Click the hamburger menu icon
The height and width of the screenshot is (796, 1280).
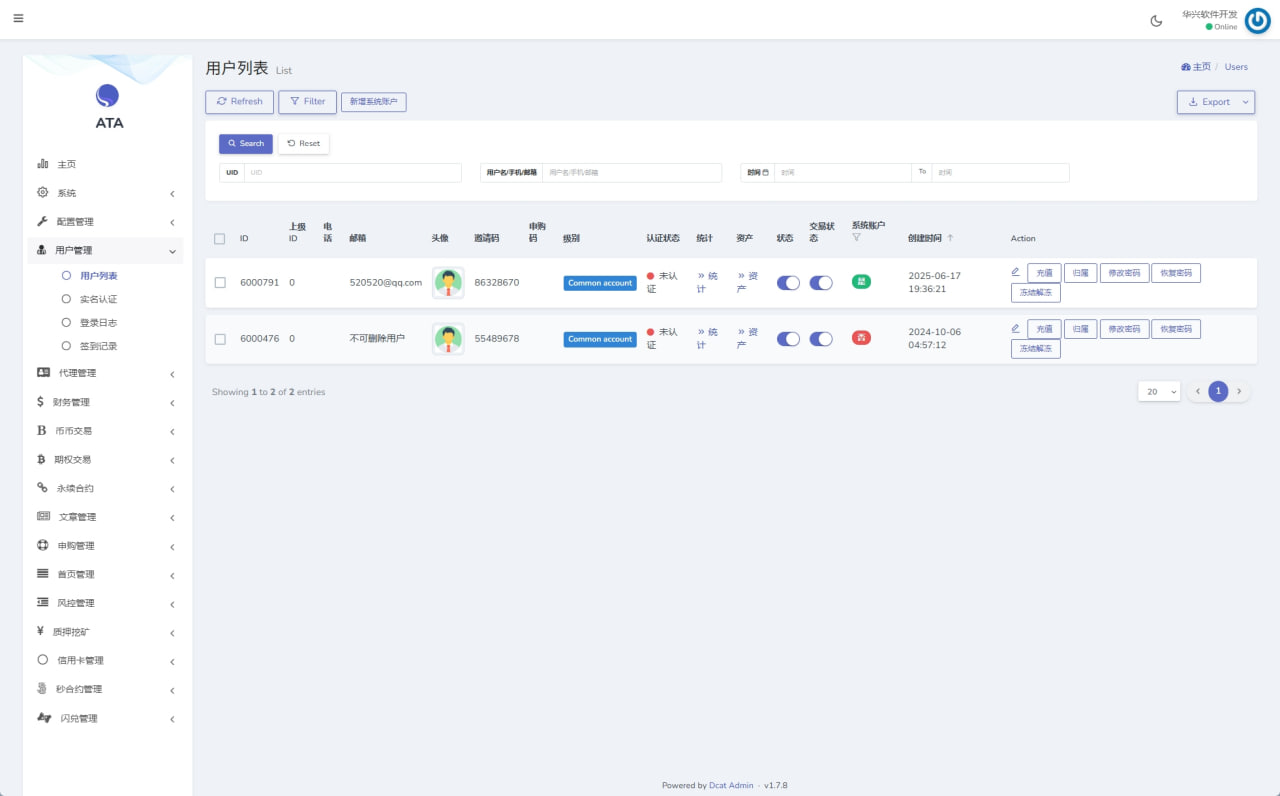coord(18,19)
